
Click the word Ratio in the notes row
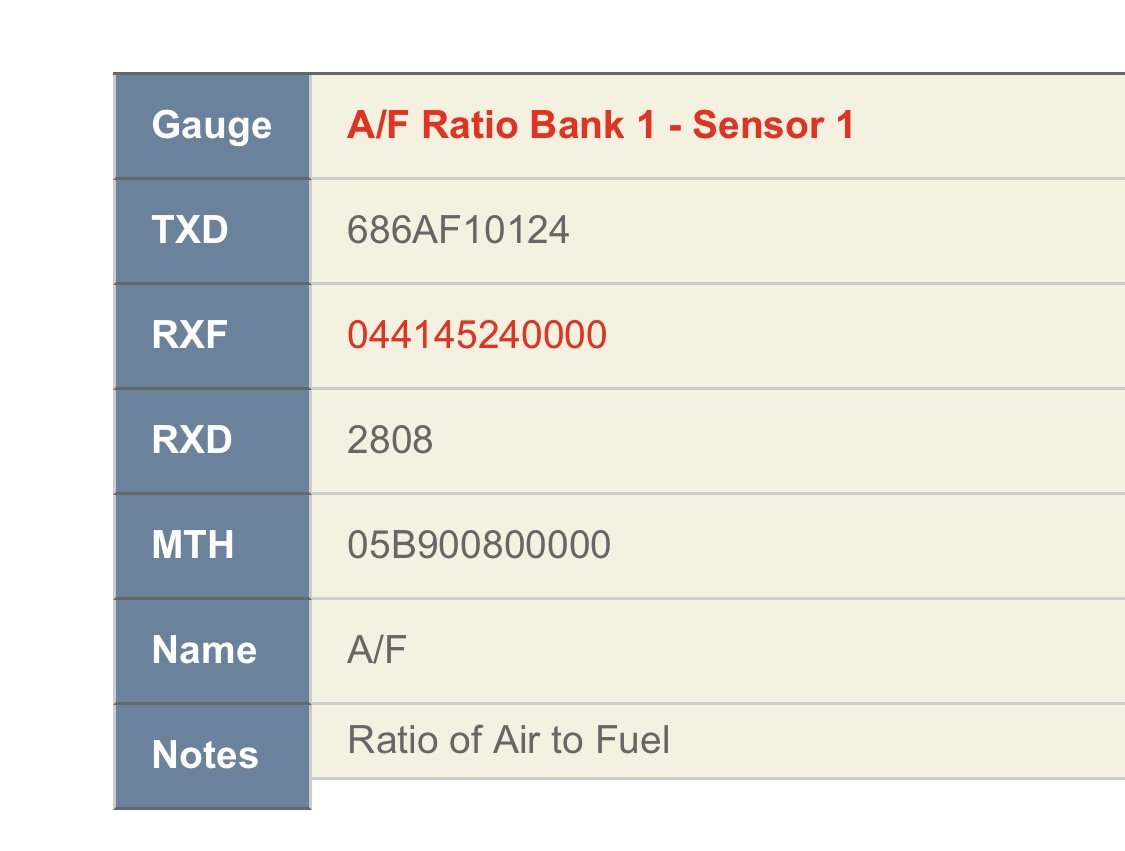393,740
